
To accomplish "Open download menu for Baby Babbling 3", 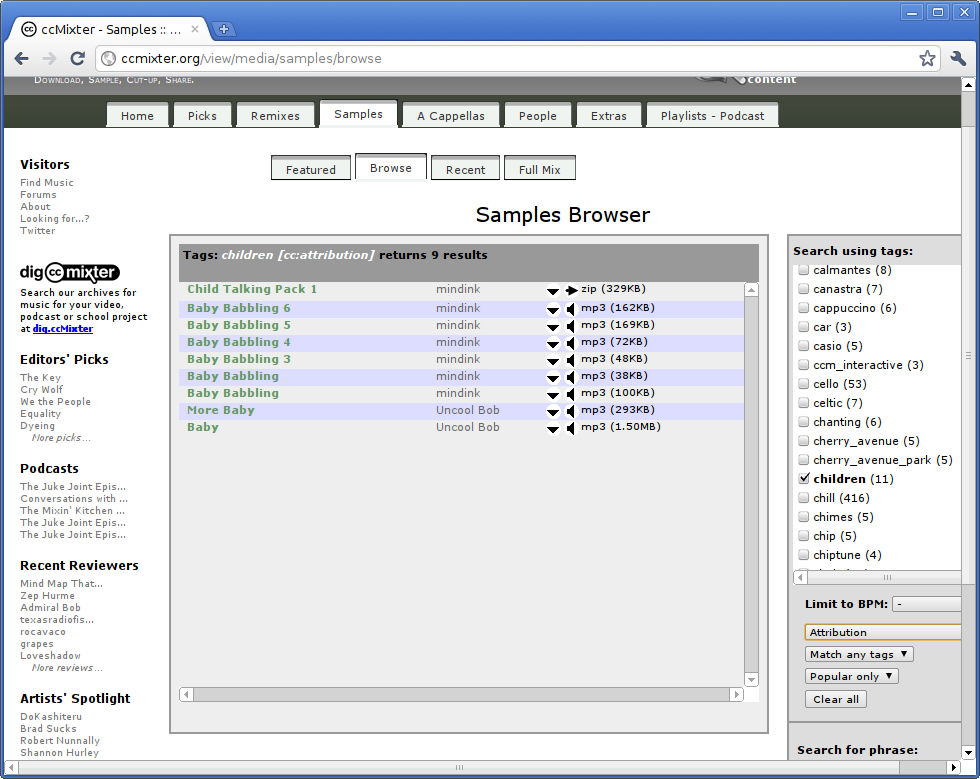I will (552, 360).
